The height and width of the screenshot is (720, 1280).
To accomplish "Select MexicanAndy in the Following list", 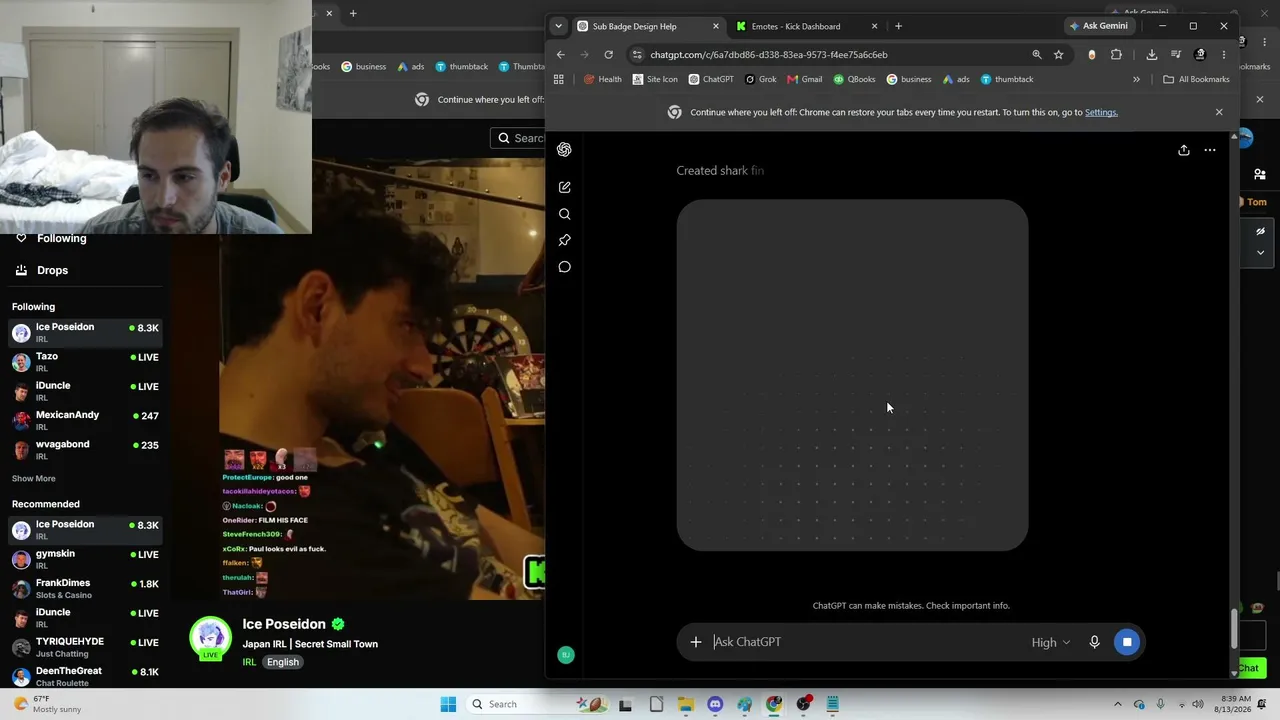I will pyautogui.click(x=85, y=420).
